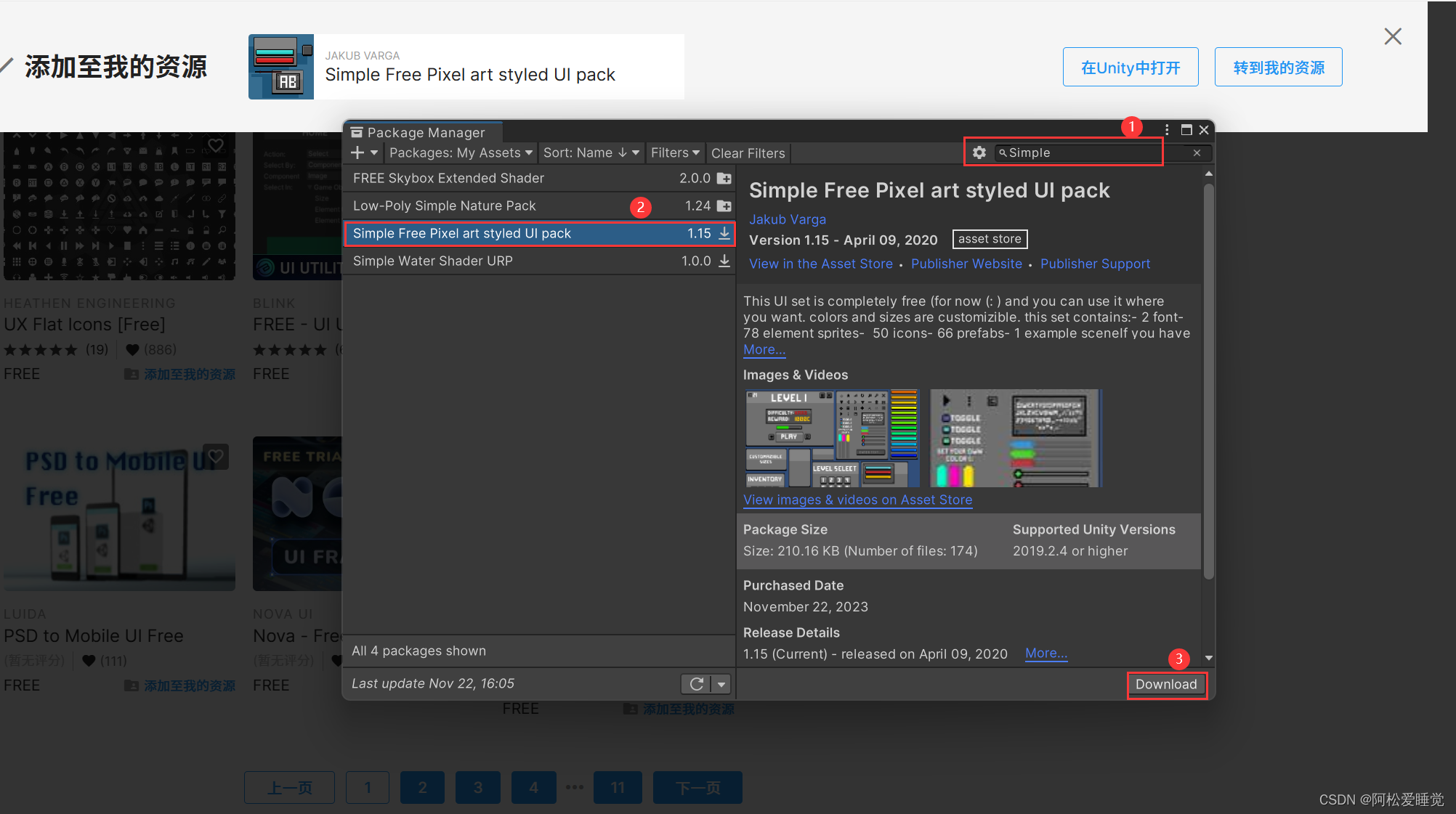Image resolution: width=1456 pixels, height=814 pixels.
Task: Select the Package Manager tab
Action: point(424,132)
